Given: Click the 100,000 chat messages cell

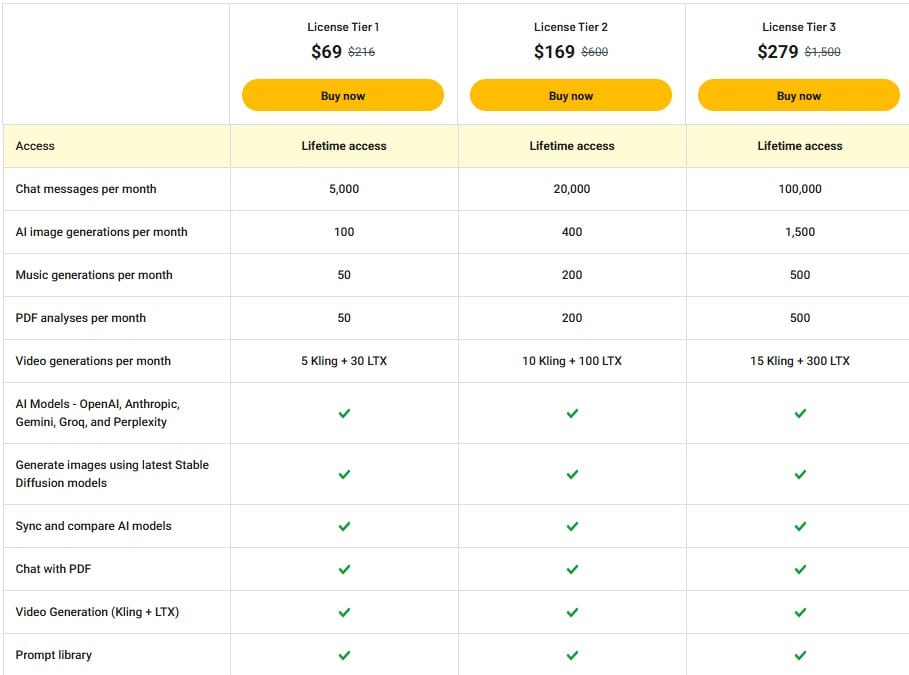Looking at the screenshot, I should [800, 189].
